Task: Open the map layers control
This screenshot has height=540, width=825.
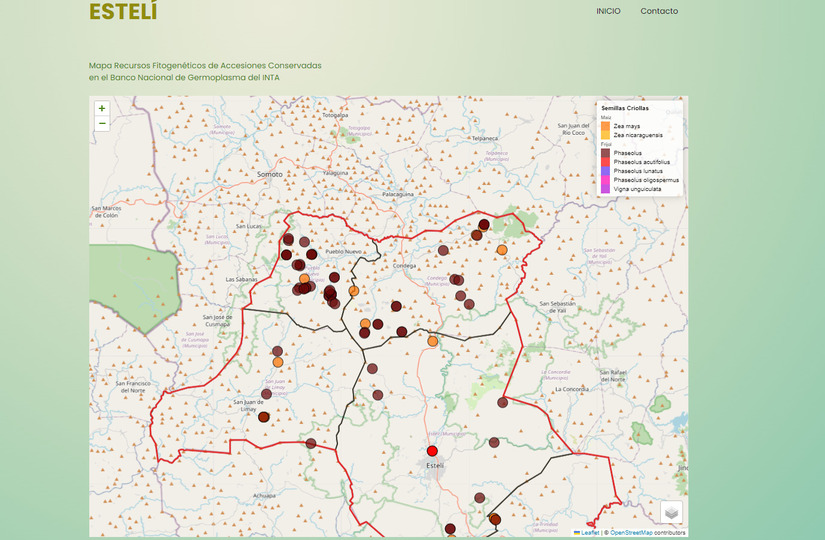Action: tap(671, 511)
